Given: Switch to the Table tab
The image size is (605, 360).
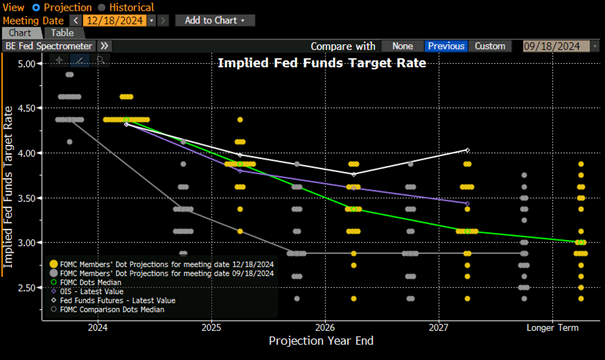Looking at the screenshot, I should coord(63,33).
